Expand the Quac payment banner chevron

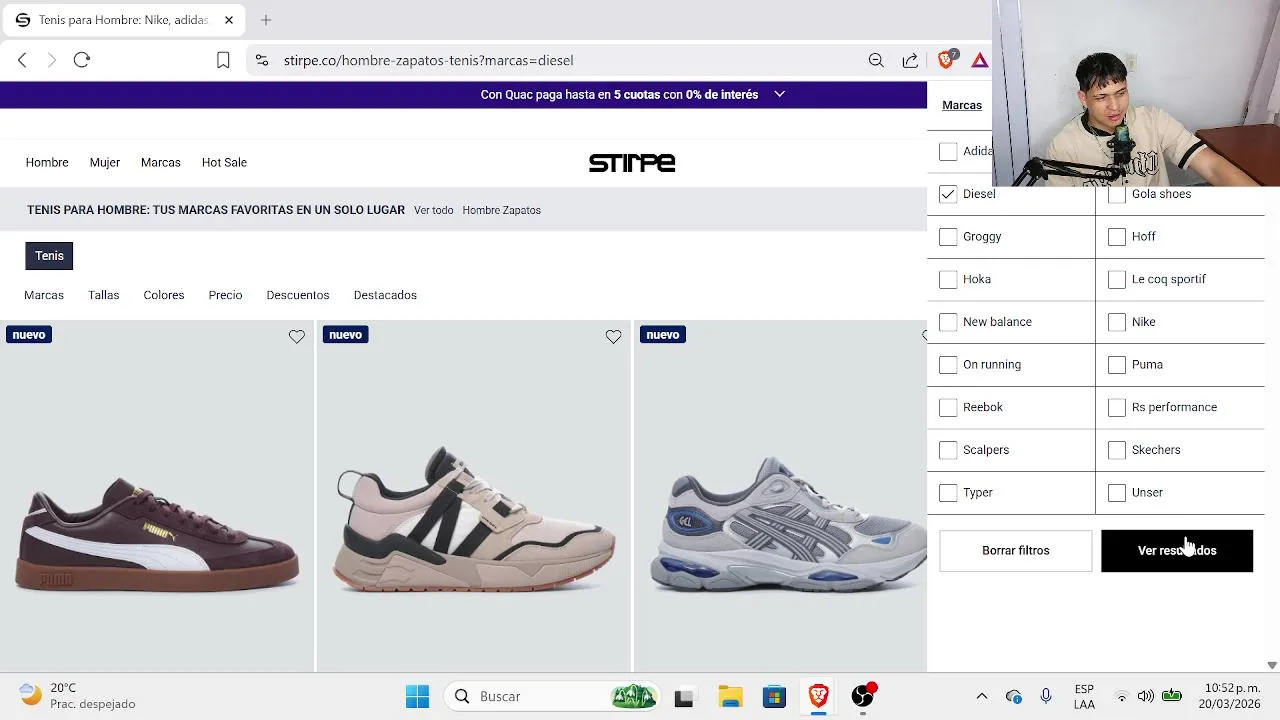[x=779, y=94]
